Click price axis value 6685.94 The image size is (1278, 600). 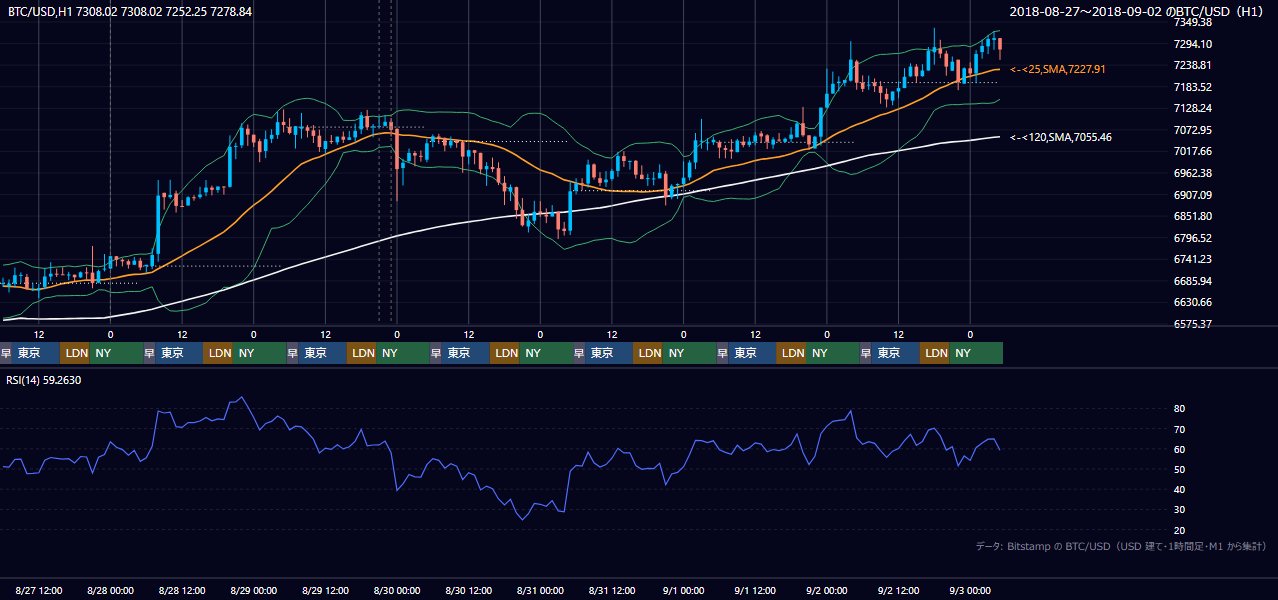pyautogui.click(x=1193, y=281)
